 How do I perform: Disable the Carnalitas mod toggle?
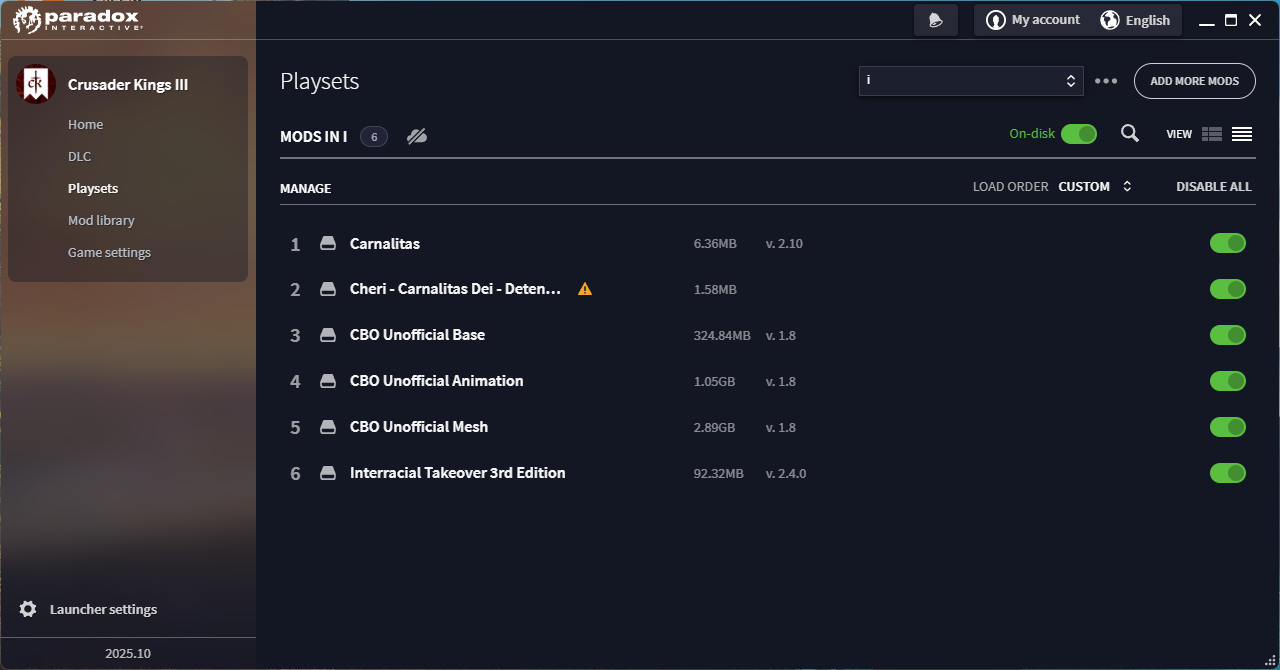tap(1228, 243)
